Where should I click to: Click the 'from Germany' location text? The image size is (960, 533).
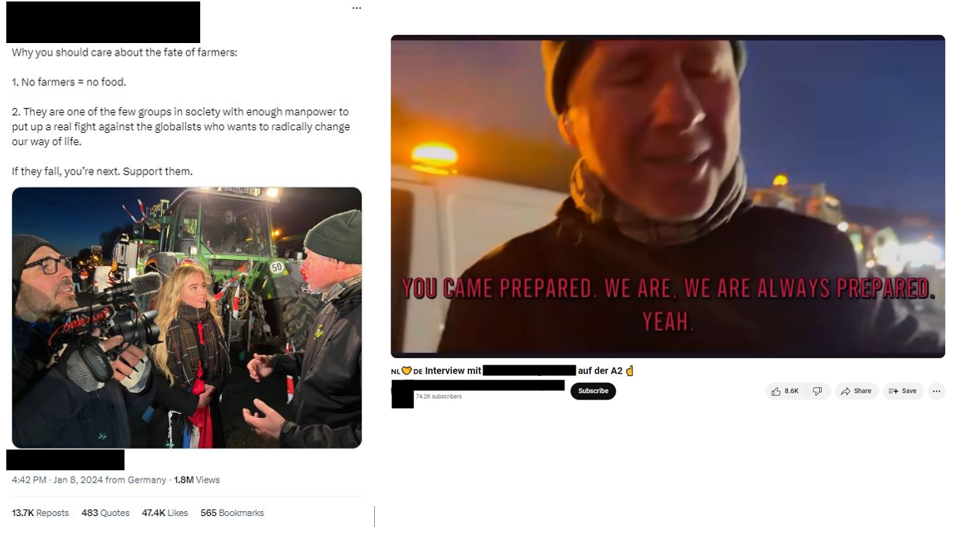click(135, 480)
